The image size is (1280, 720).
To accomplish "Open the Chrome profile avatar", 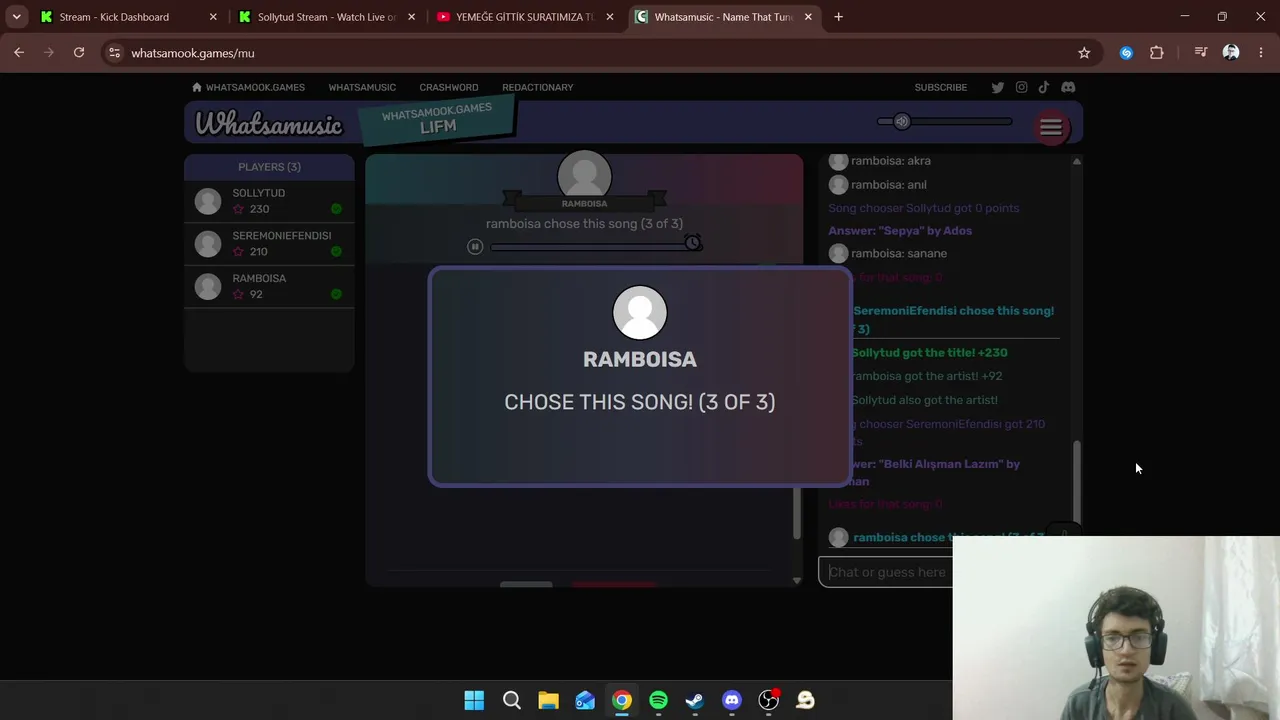I will coord(1231,53).
